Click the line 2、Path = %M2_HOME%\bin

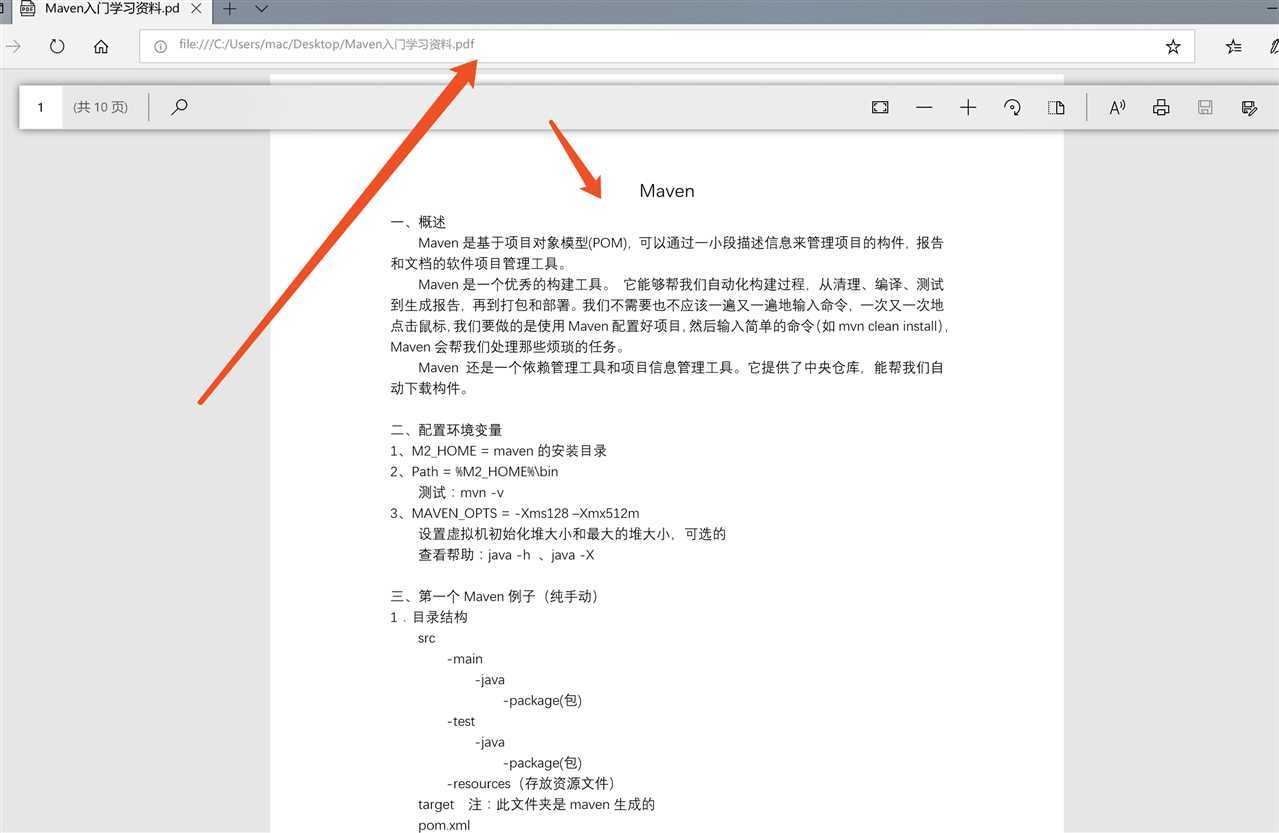tap(474, 471)
